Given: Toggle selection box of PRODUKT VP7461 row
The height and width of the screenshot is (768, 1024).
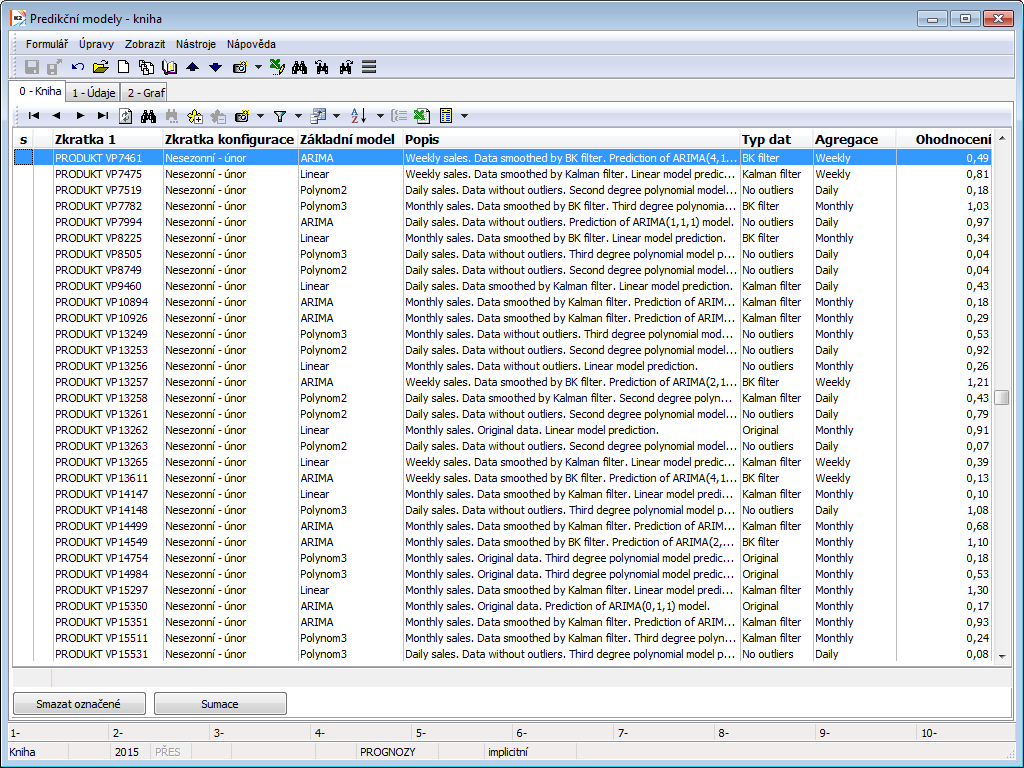Looking at the screenshot, I should tap(23, 158).
